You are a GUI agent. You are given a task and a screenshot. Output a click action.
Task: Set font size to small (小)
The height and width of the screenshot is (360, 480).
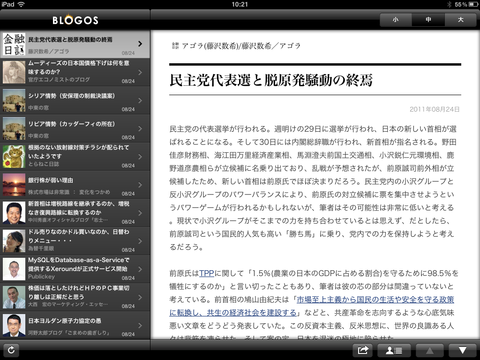tap(396, 20)
